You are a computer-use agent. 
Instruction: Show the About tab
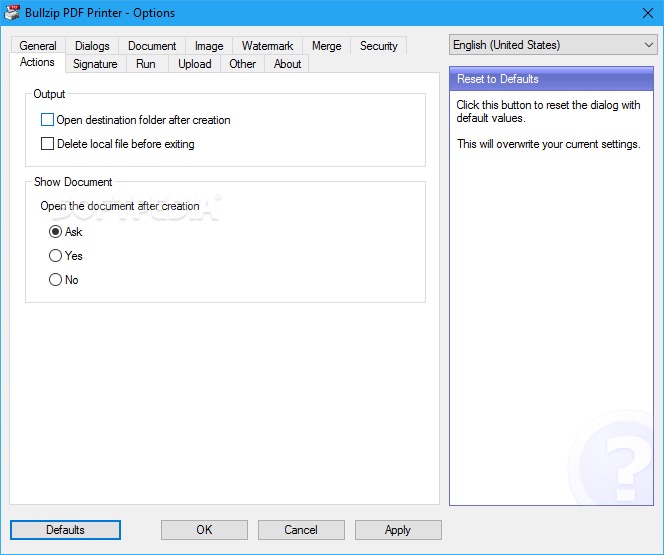coord(287,64)
